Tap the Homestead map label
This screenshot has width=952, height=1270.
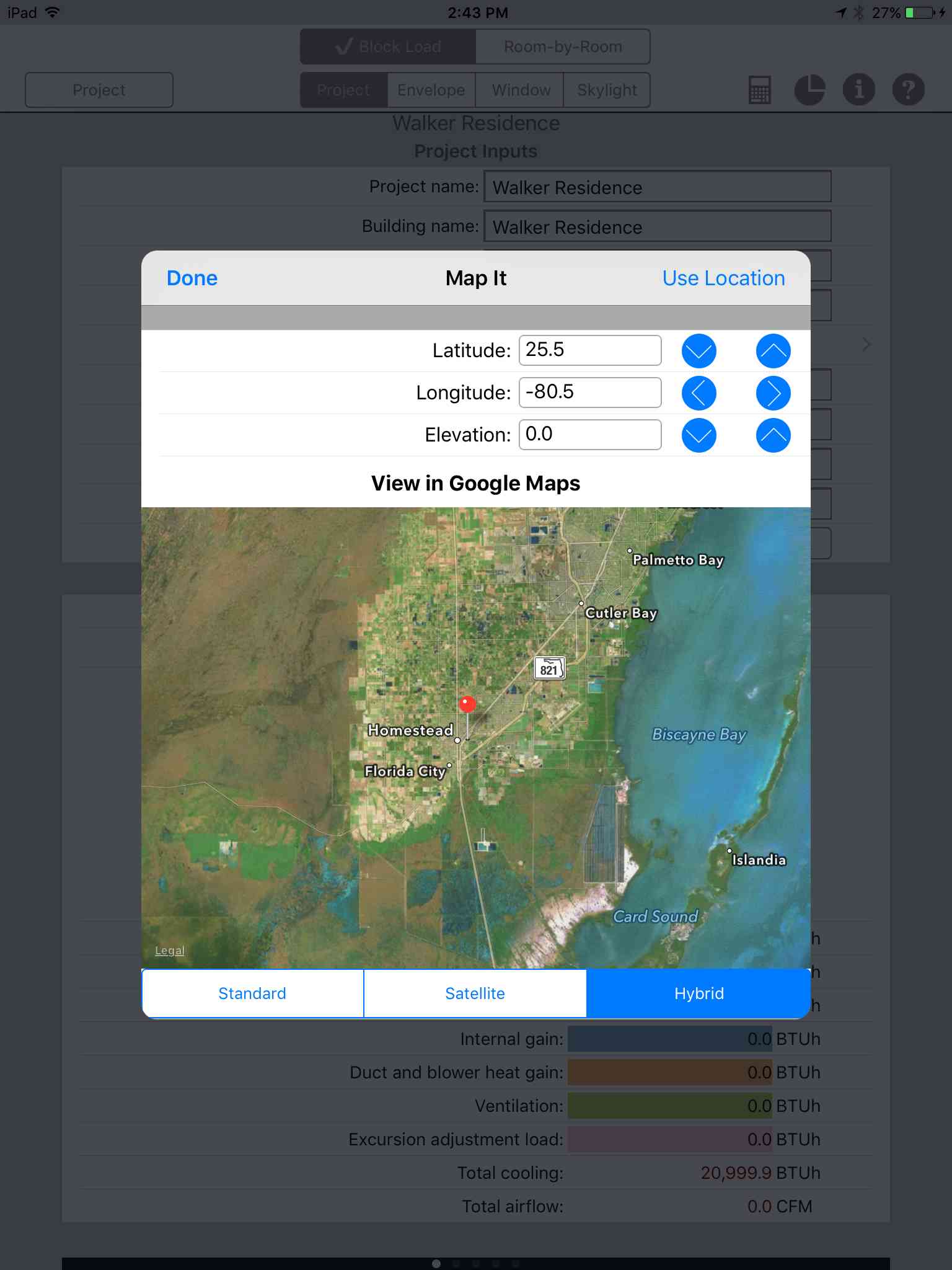[x=410, y=730]
